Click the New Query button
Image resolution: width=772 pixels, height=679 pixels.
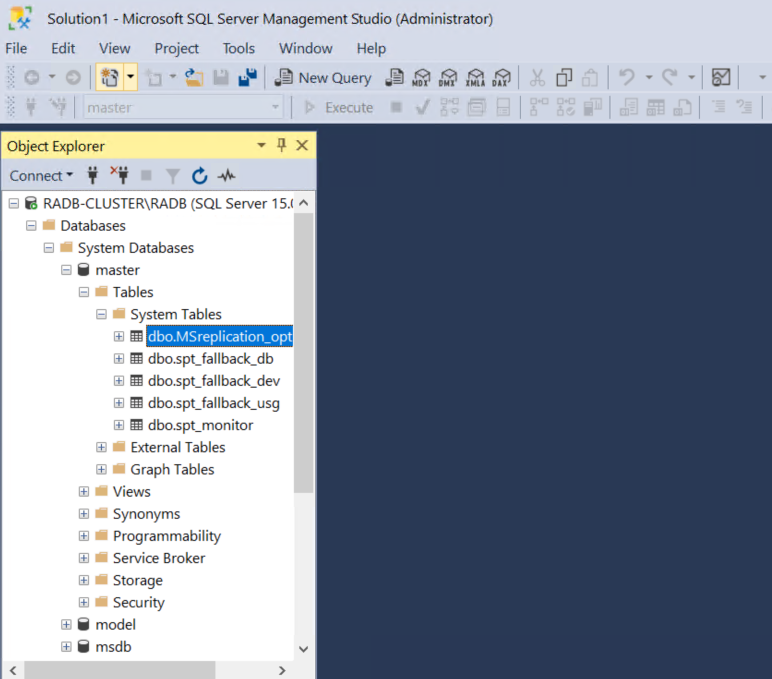click(323, 78)
